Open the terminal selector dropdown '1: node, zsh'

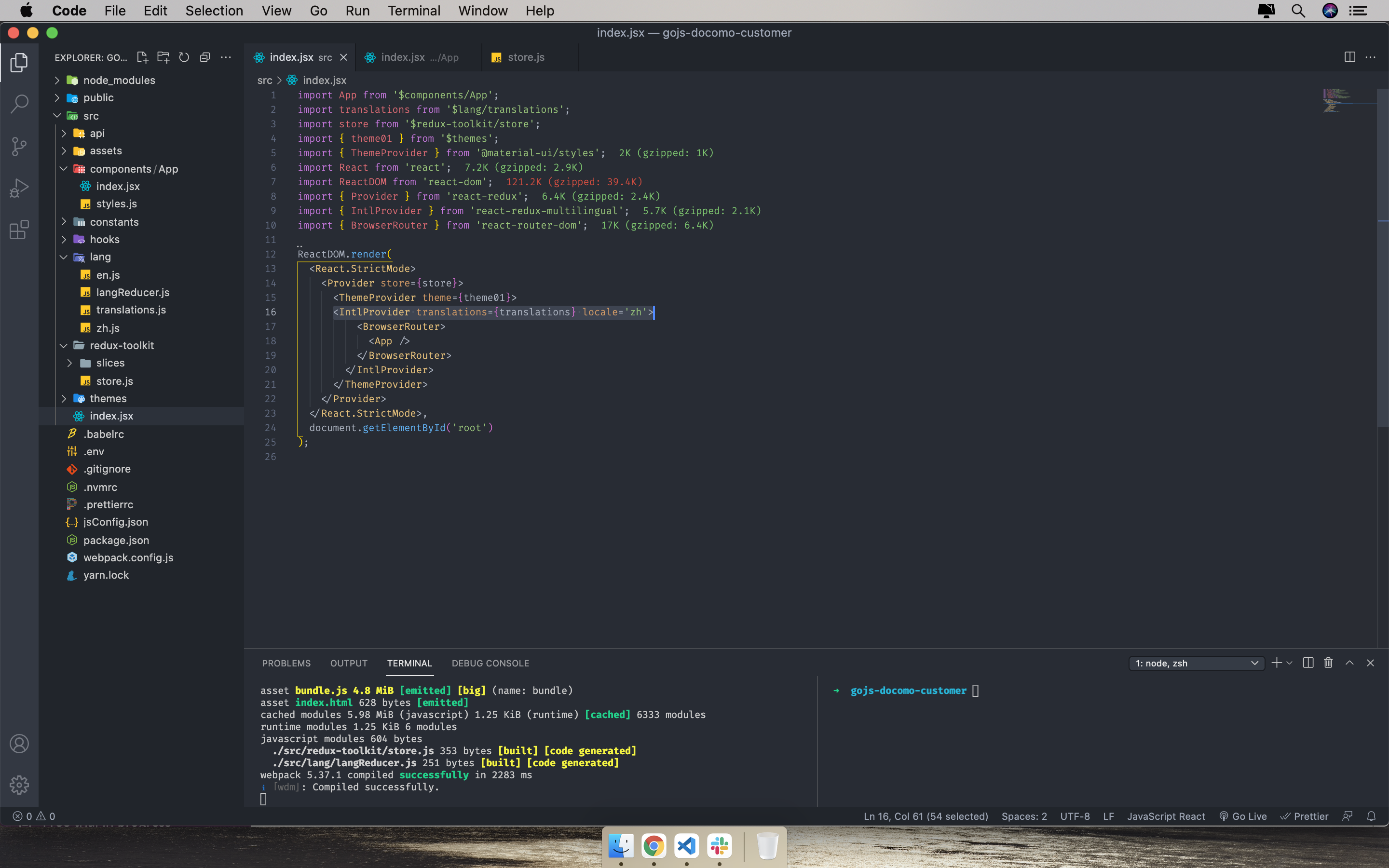[1196, 663]
